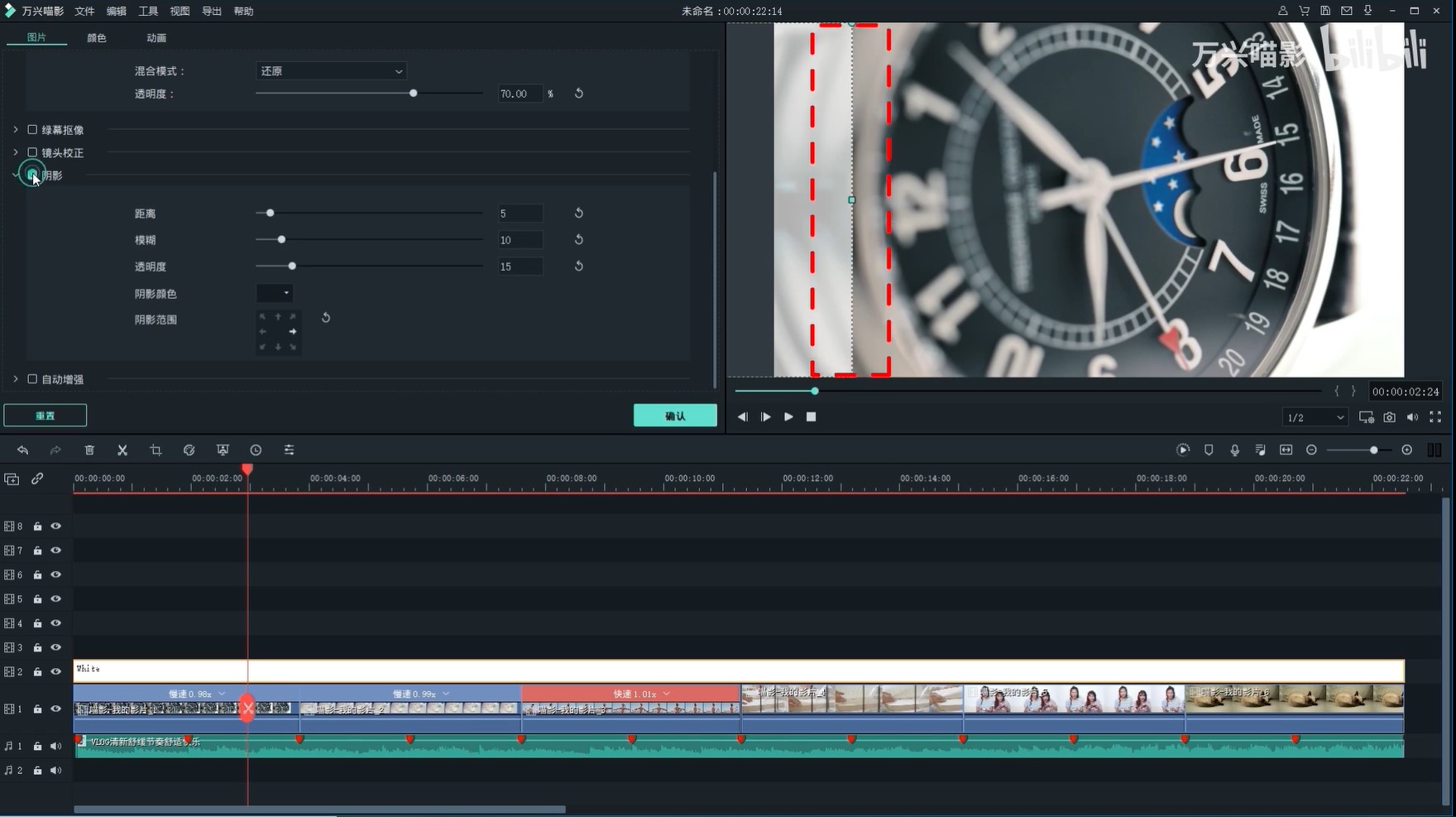Click the add track icon above track list

pos(12,479)
